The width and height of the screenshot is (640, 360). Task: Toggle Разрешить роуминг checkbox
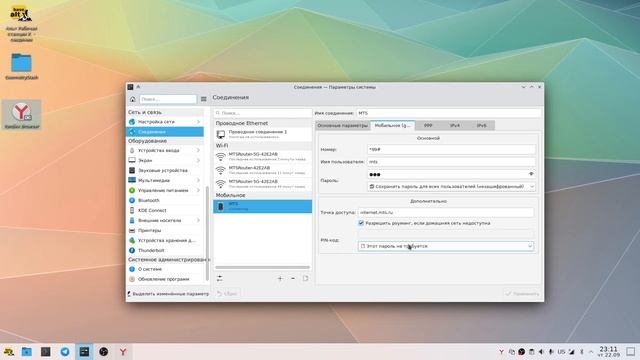[361, 223]
